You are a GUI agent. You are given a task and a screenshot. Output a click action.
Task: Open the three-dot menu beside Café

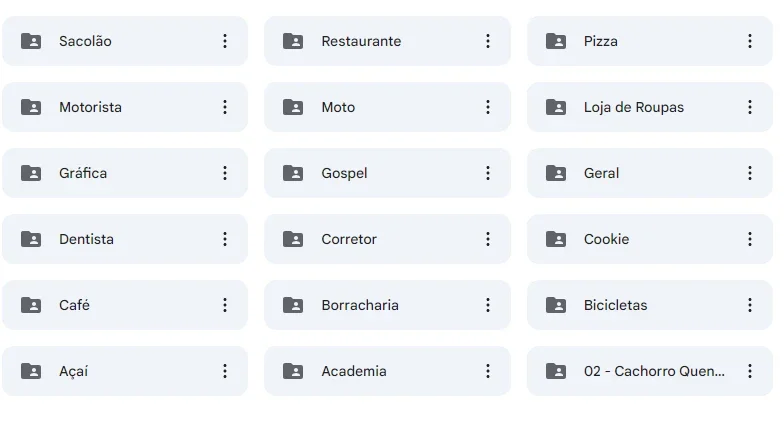[x=225, y=305]
